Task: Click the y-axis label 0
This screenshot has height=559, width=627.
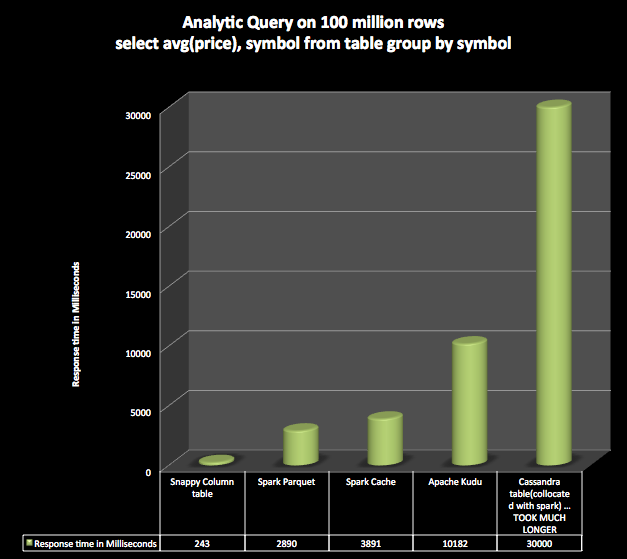Action: point(148,473)
